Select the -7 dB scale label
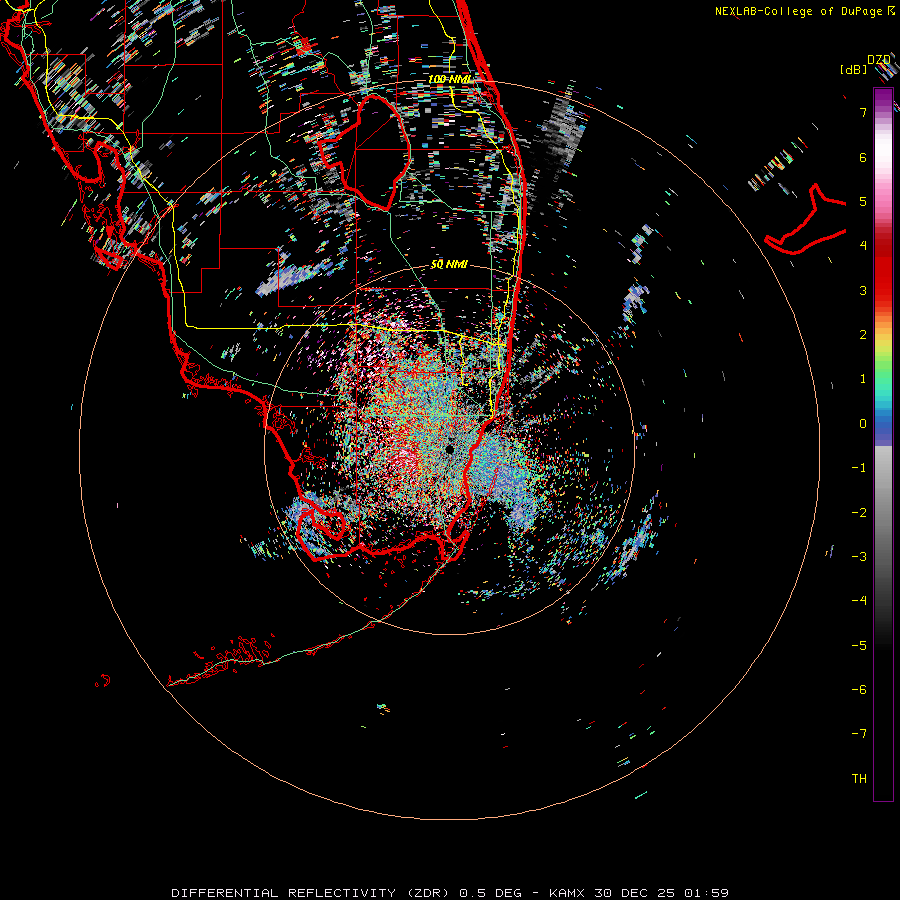This screenshot has height=900, width=900. (859, 734)
